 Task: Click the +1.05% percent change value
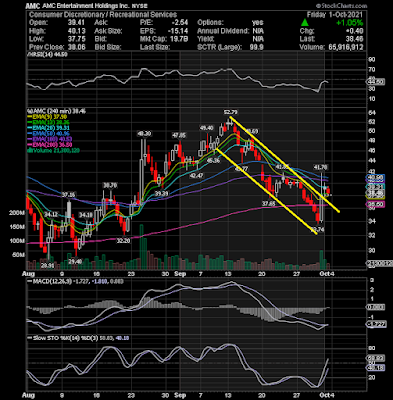coord(349,23)
